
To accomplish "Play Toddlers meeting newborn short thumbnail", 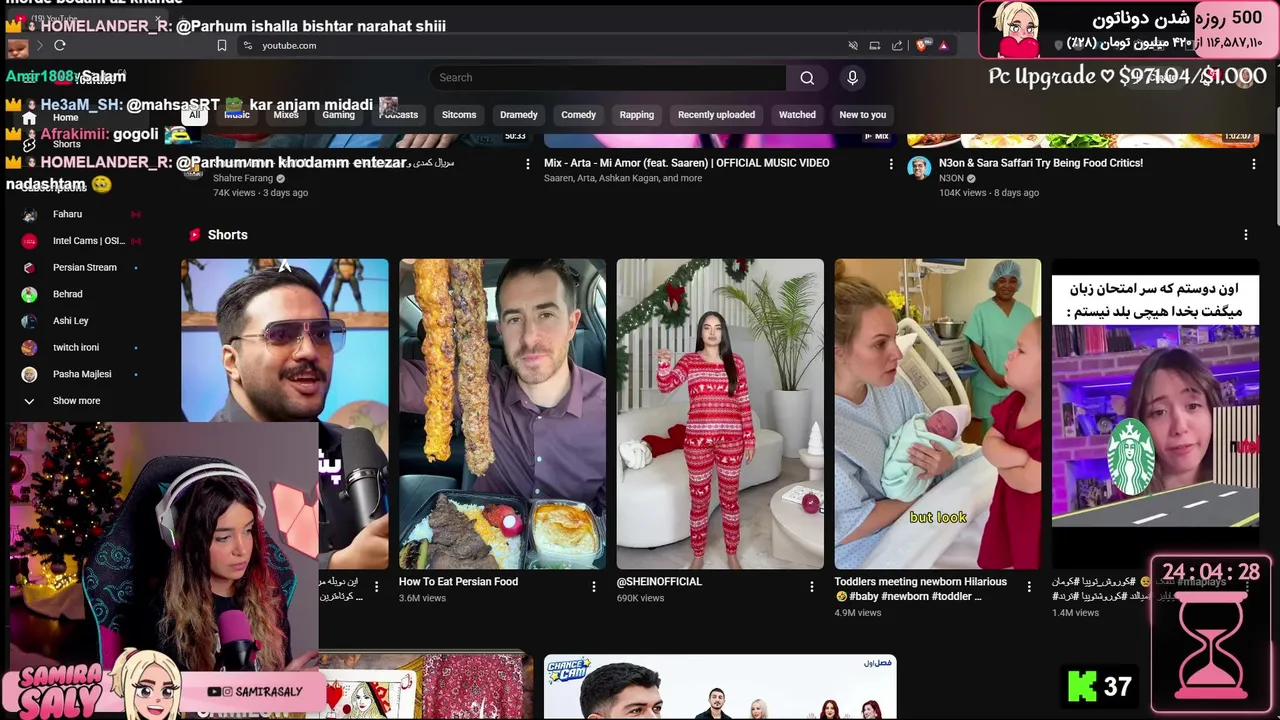I will point(938,414).
